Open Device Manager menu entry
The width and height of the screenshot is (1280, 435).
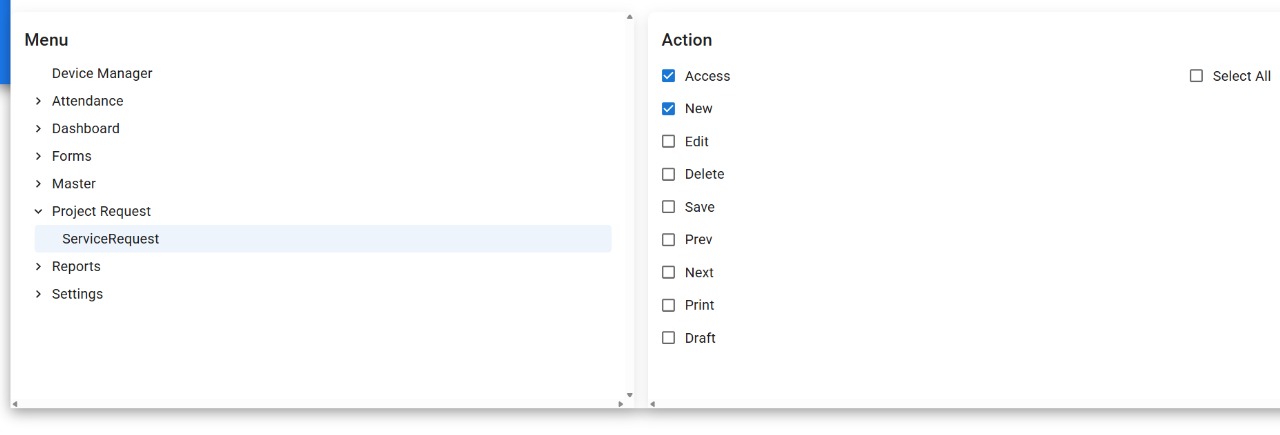pos(102,74)
